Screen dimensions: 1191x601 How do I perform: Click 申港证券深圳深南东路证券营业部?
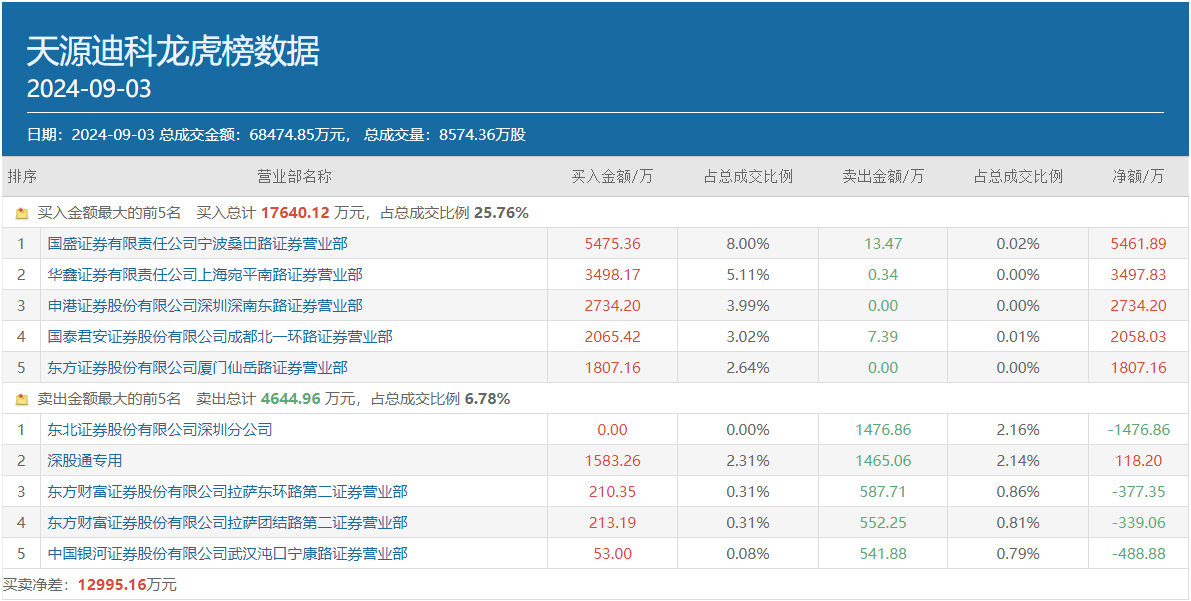click(205, 305)
